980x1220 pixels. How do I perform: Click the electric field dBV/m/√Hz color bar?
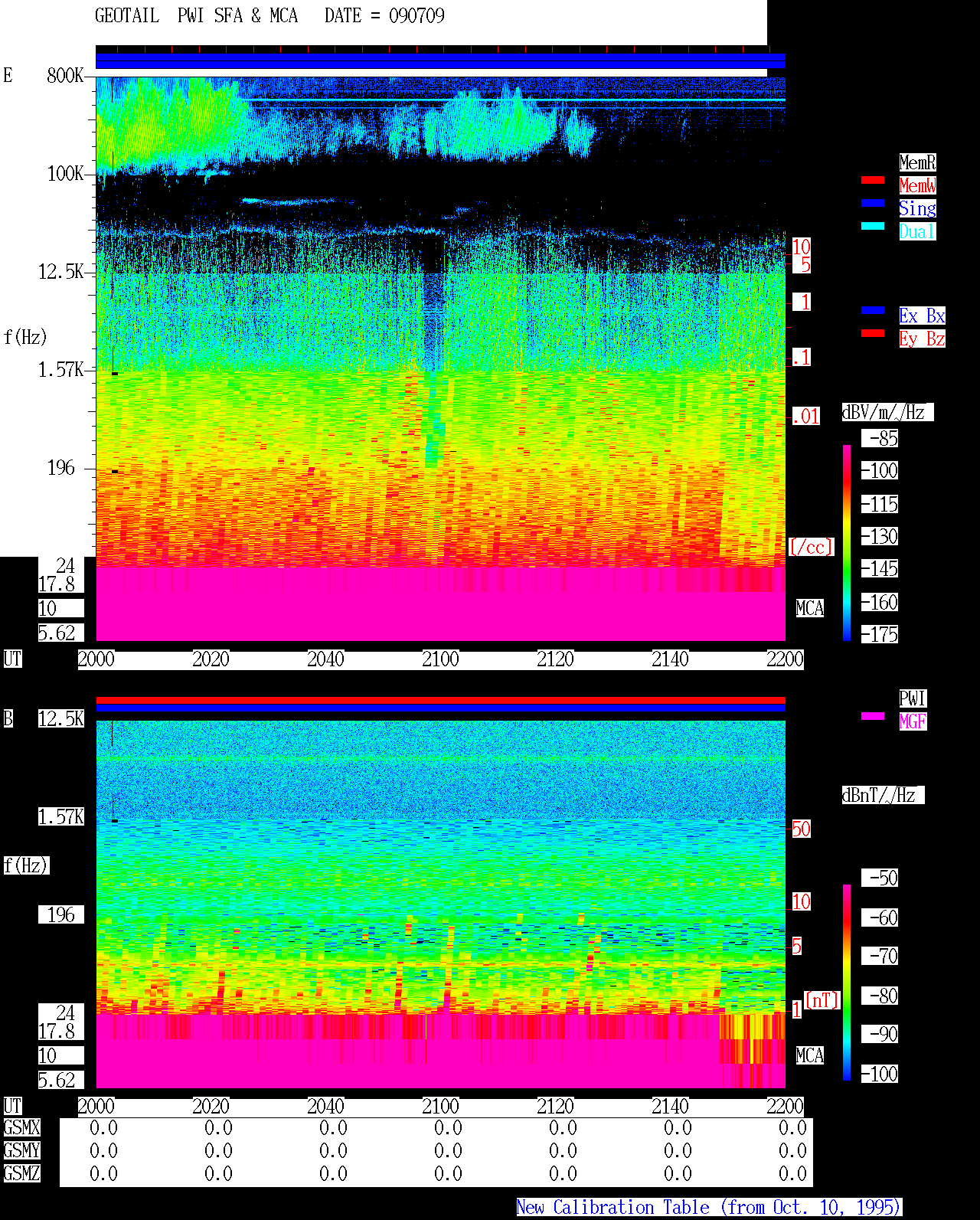click(847, 542)
